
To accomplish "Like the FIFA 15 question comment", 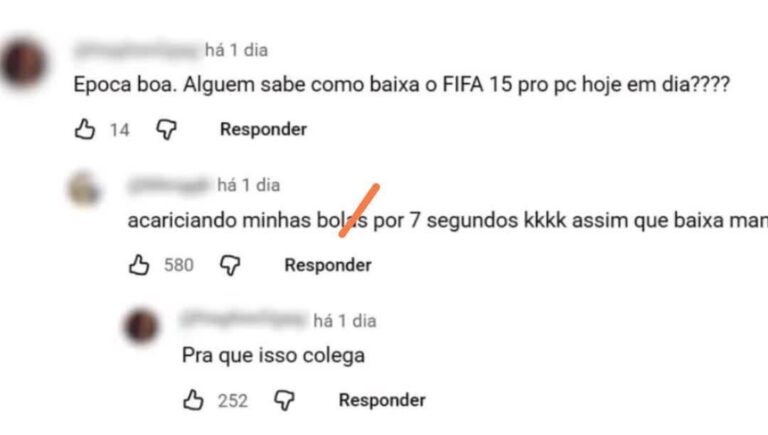I will (85, 129).
